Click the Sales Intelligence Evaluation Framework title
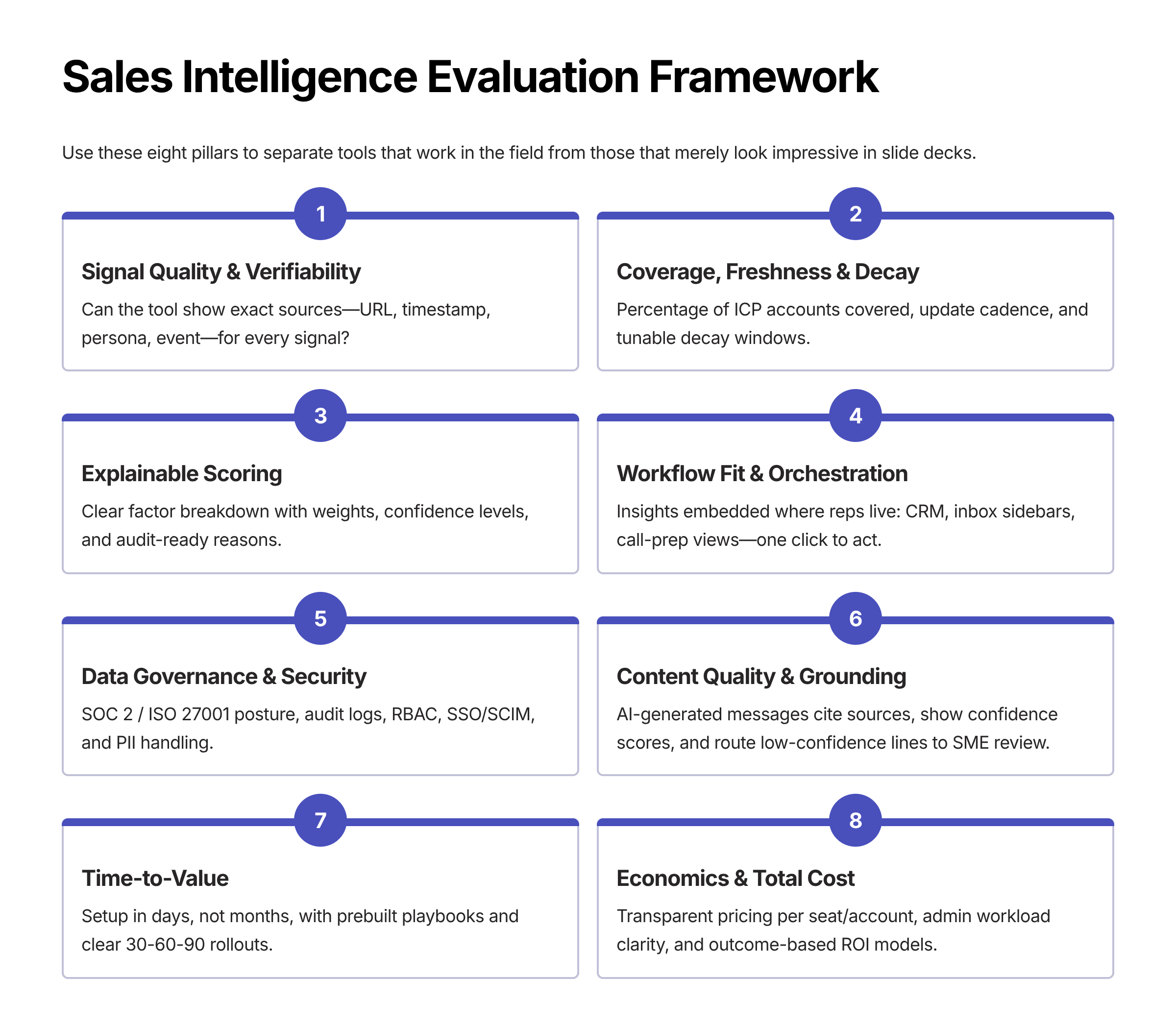The height and width of the screenshot is (1027, 1176). click(x=470, y=77)
